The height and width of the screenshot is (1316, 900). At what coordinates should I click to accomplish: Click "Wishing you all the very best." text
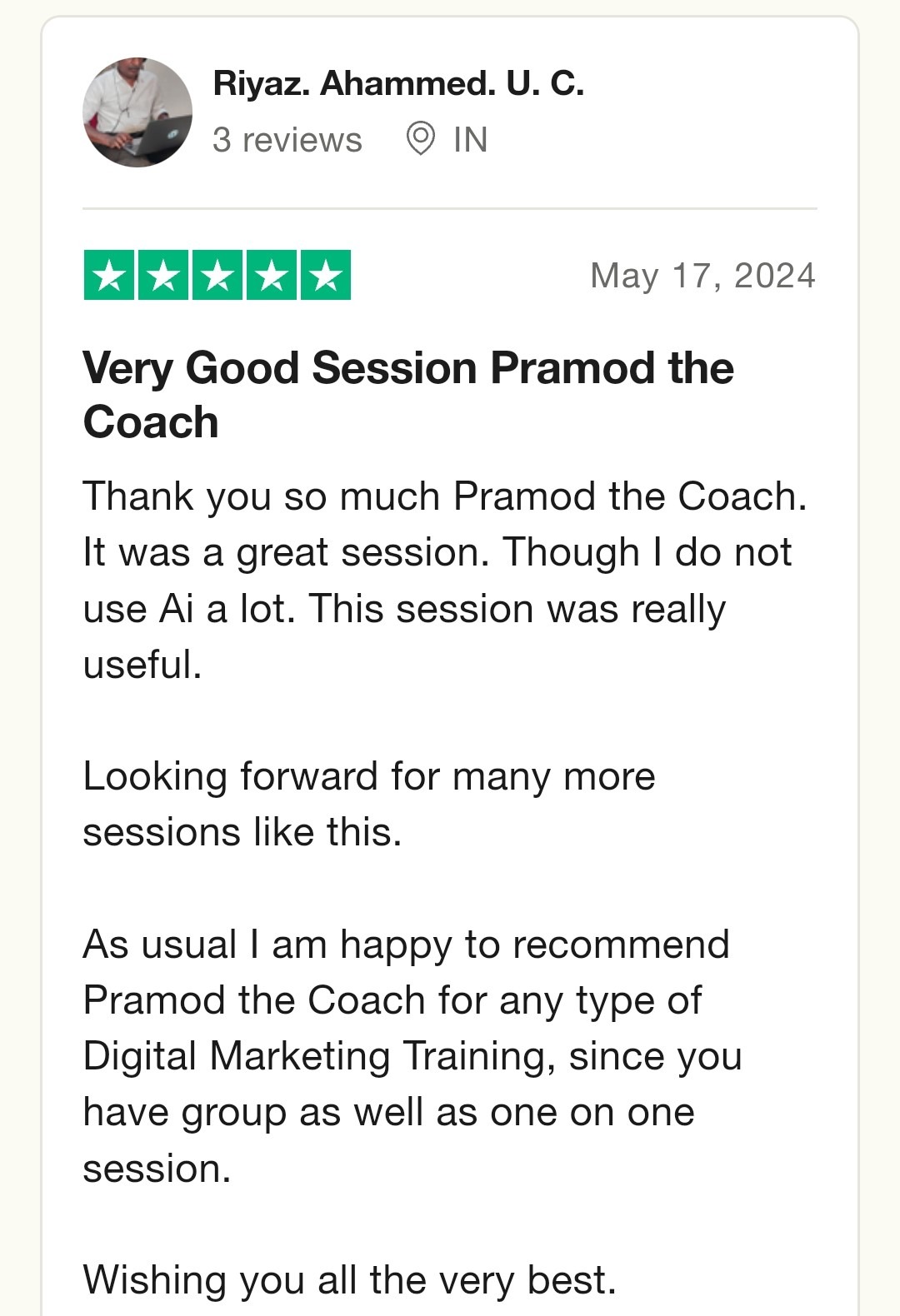coord(349,1280)
